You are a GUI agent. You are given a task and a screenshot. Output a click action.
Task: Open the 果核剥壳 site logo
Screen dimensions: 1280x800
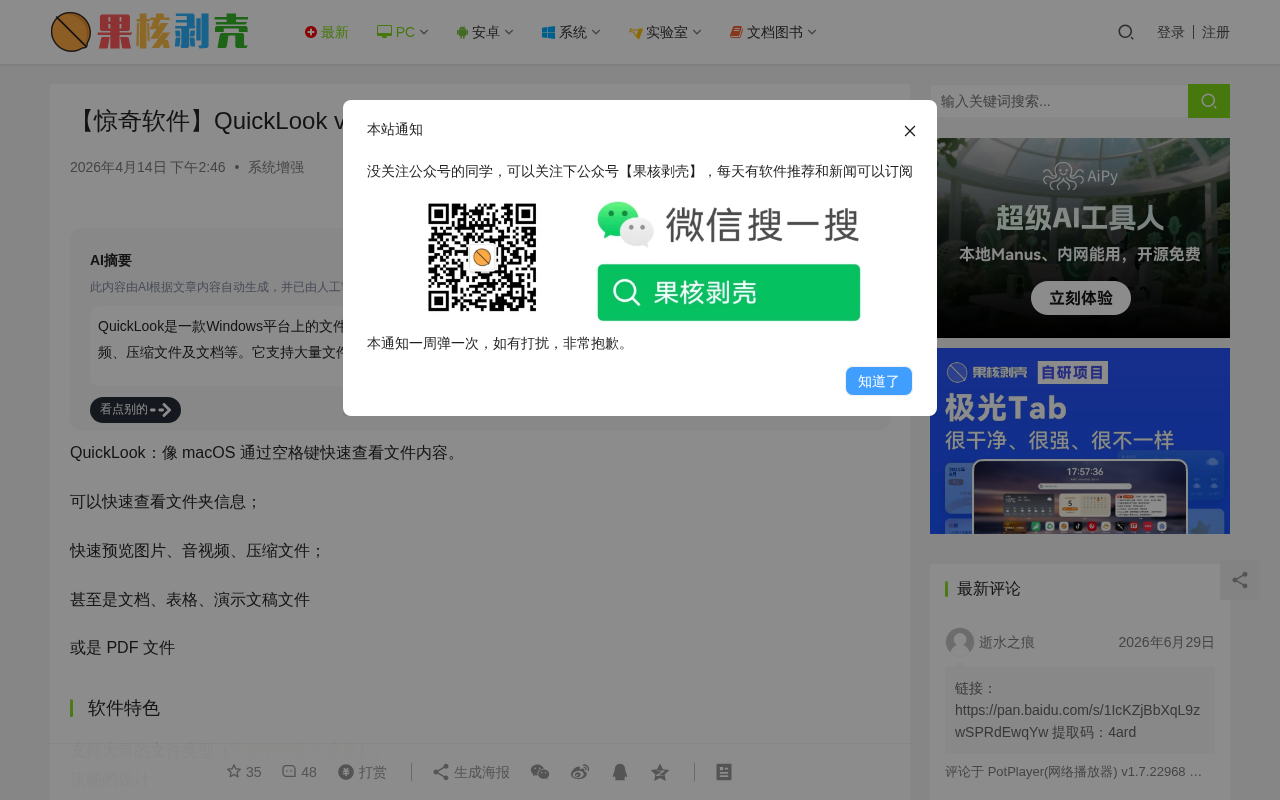(x=150, y=32)
